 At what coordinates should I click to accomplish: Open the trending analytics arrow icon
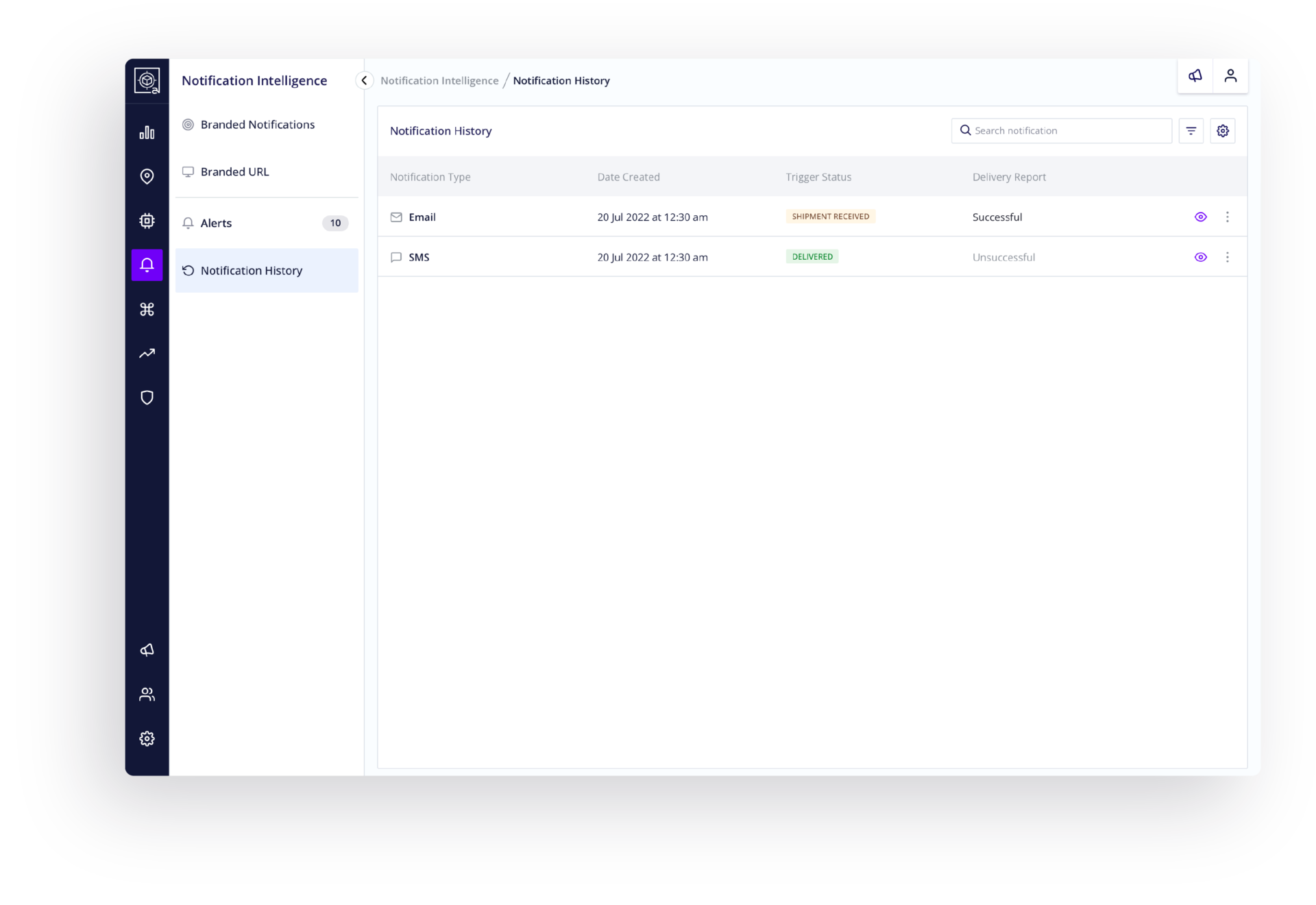tap(147, 353)
